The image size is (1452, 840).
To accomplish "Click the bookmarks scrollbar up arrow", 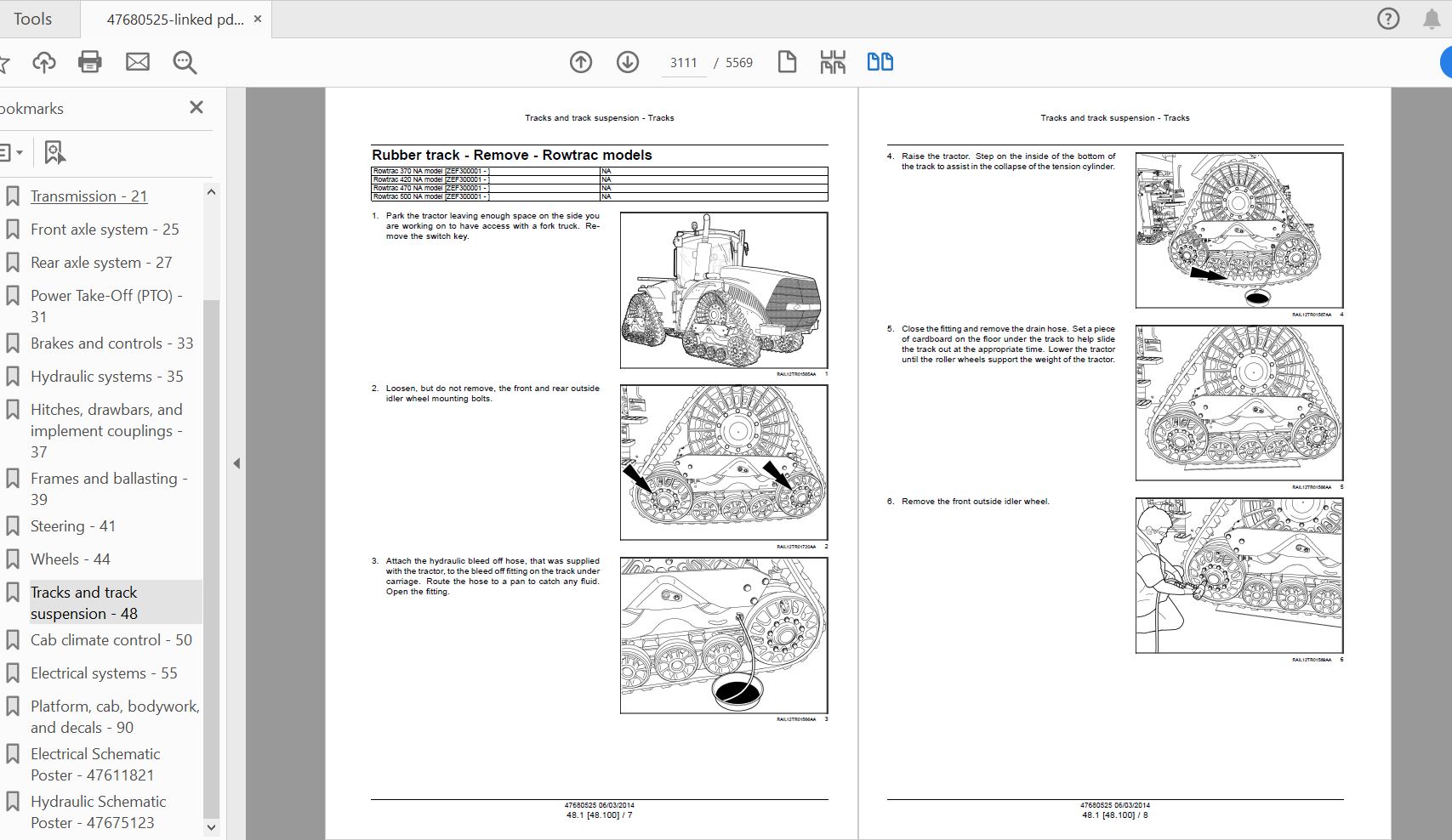I will (x=212, y=192).
